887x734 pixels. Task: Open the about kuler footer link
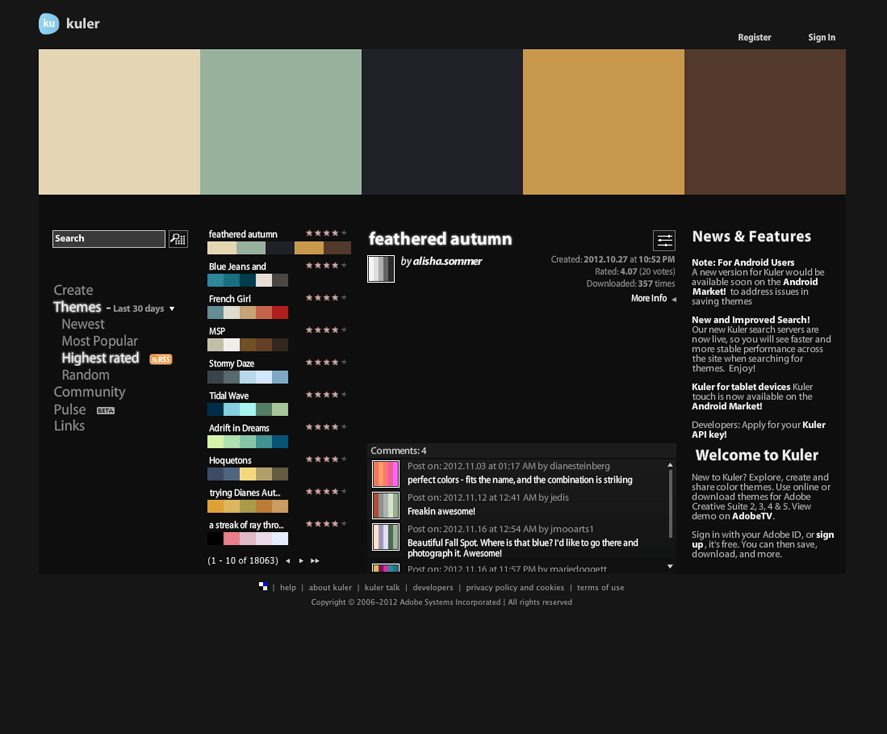coord(330,588)
